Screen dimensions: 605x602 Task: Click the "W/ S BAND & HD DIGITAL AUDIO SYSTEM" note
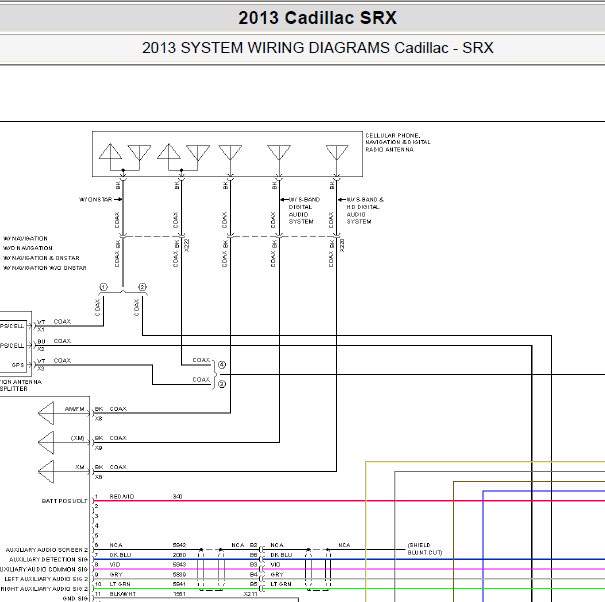point(365,211)
